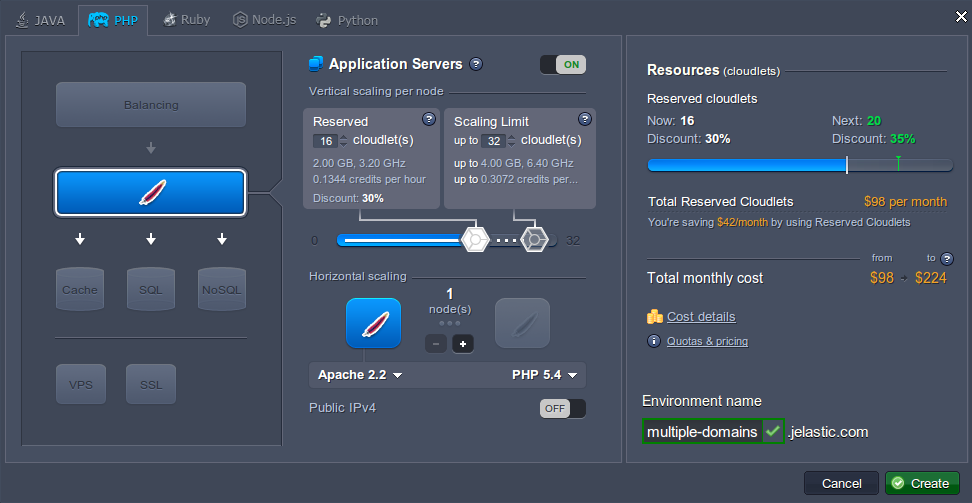Enable the VPS block
Screen dimensions: 972x503
point(81,385)
